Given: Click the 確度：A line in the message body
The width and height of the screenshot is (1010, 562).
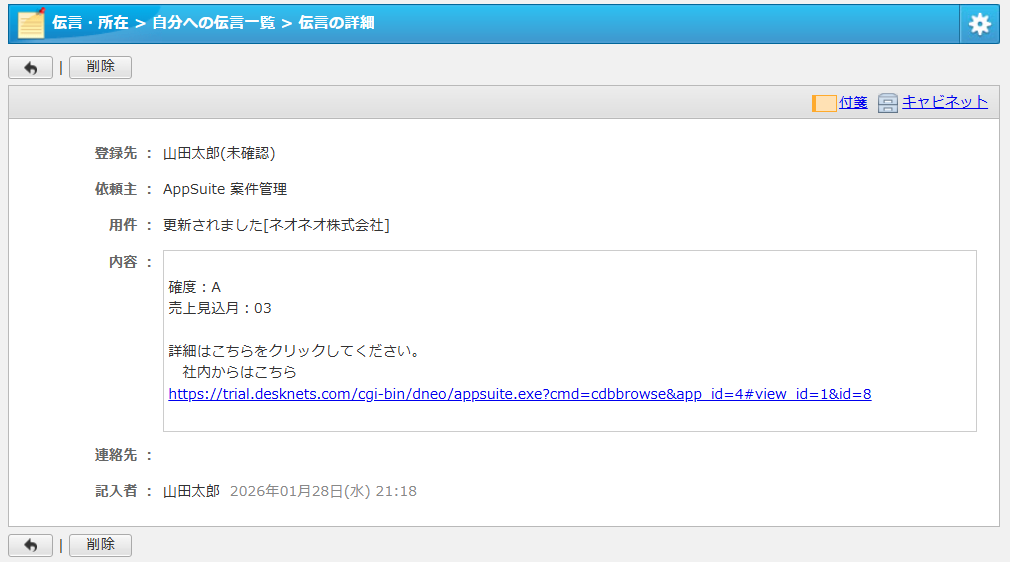Looking at the screenshot, I should [x=195, y=287].
